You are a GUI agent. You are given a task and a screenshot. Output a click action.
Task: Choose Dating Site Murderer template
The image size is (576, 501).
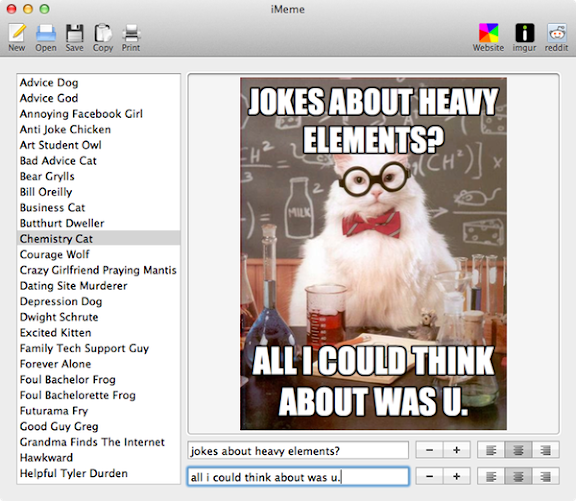(x=98, y=286)
